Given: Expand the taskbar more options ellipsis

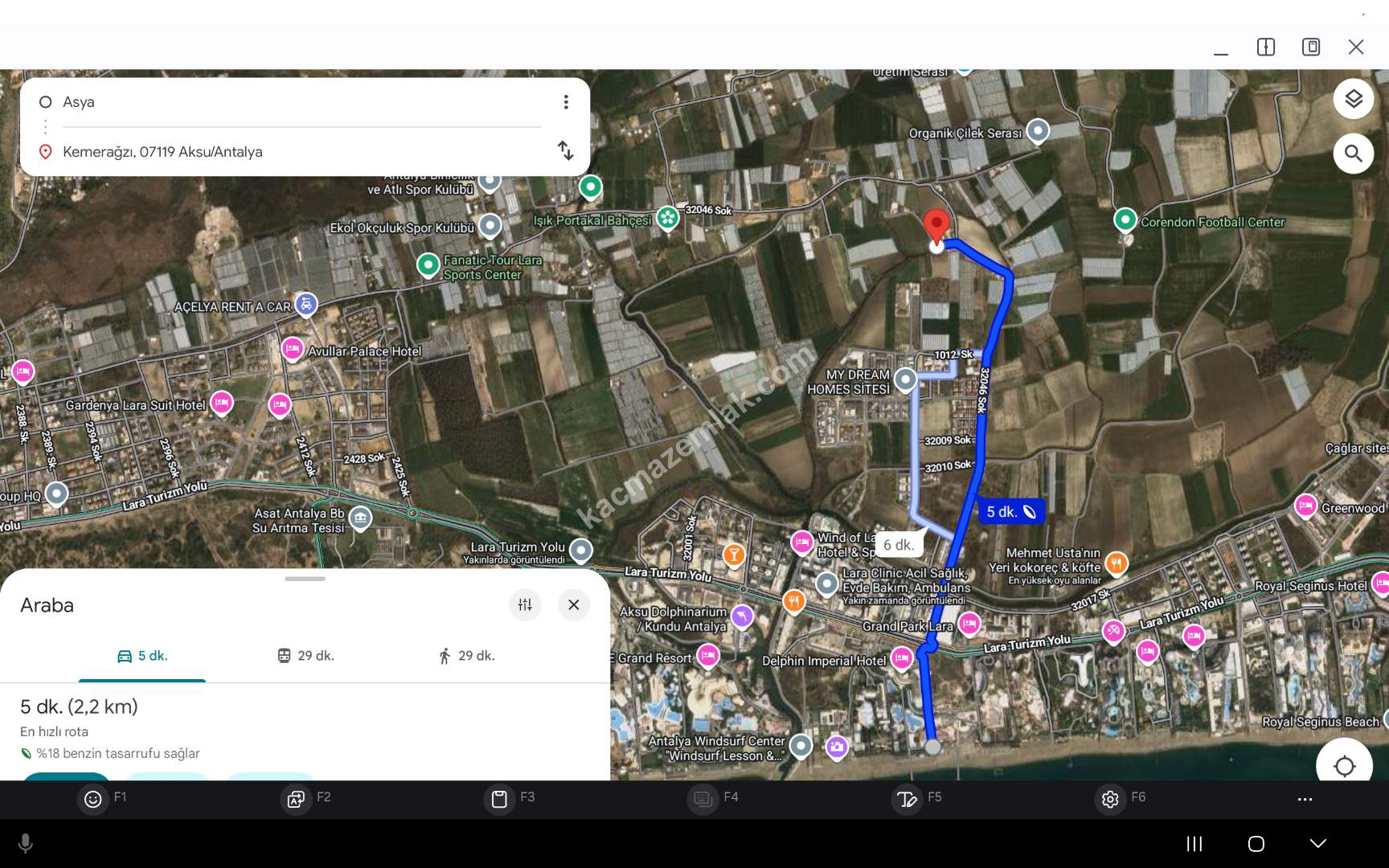Looking at the screenshot, I should [x=1305, y=799].
